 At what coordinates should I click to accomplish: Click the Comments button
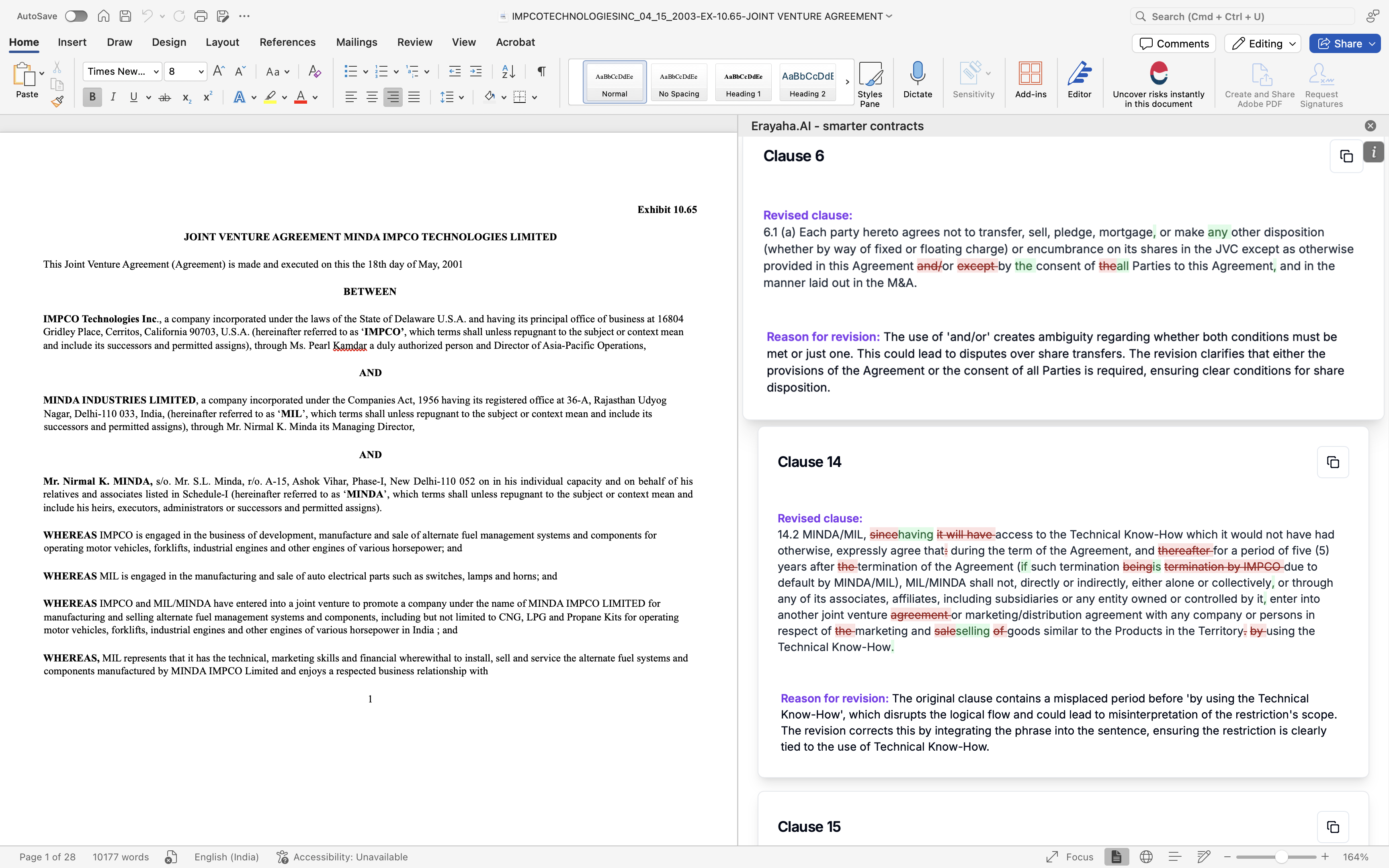pyautogui.click(x=1173, y=44)
